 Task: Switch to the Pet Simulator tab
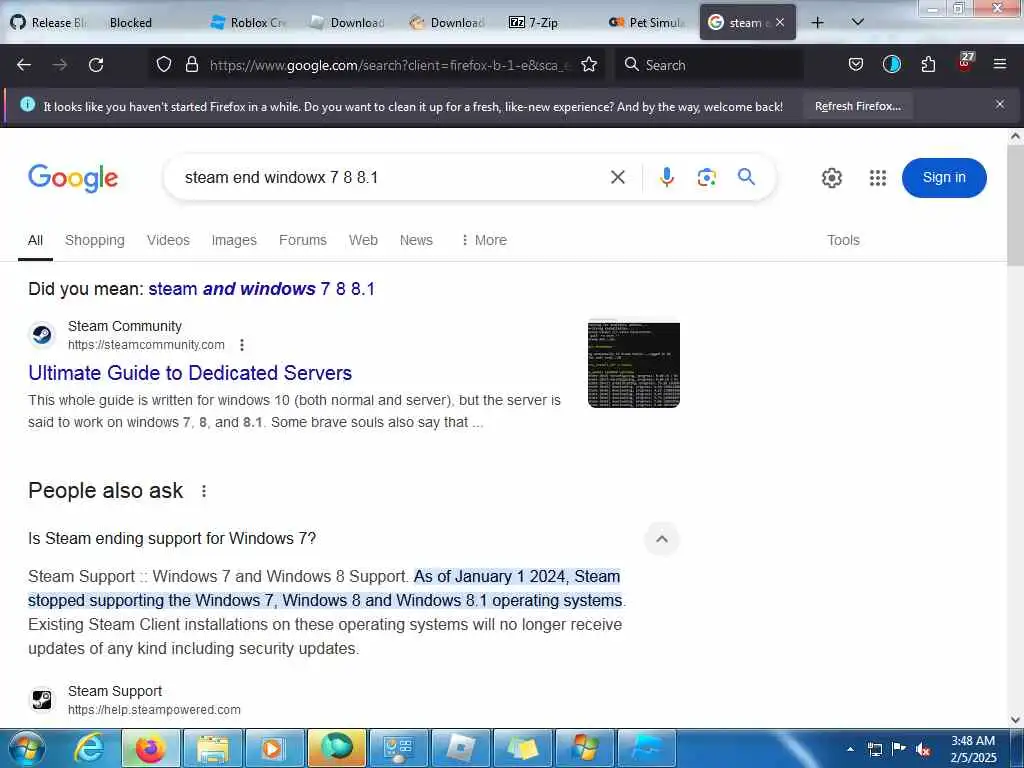pos(647,22)
